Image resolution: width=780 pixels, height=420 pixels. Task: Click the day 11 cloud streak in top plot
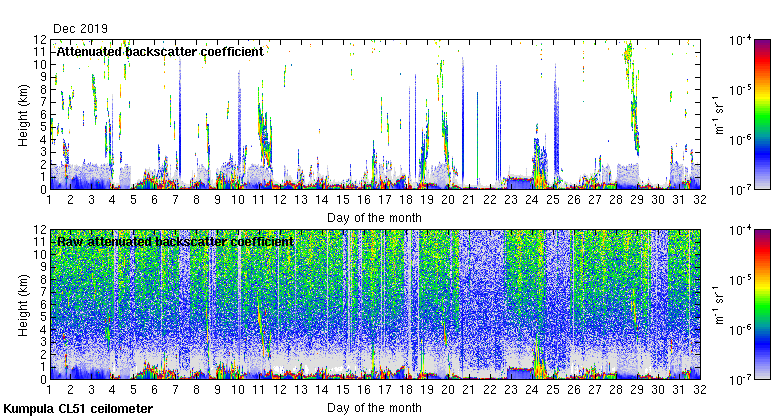coord(264,130)
